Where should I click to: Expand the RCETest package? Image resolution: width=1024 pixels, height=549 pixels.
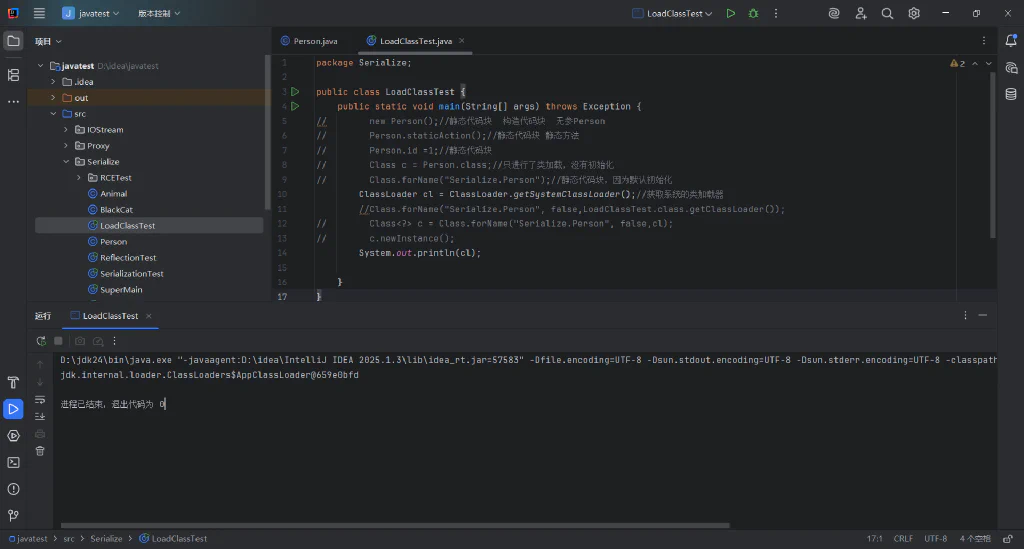pyautogui.click(x=79, y=178)
